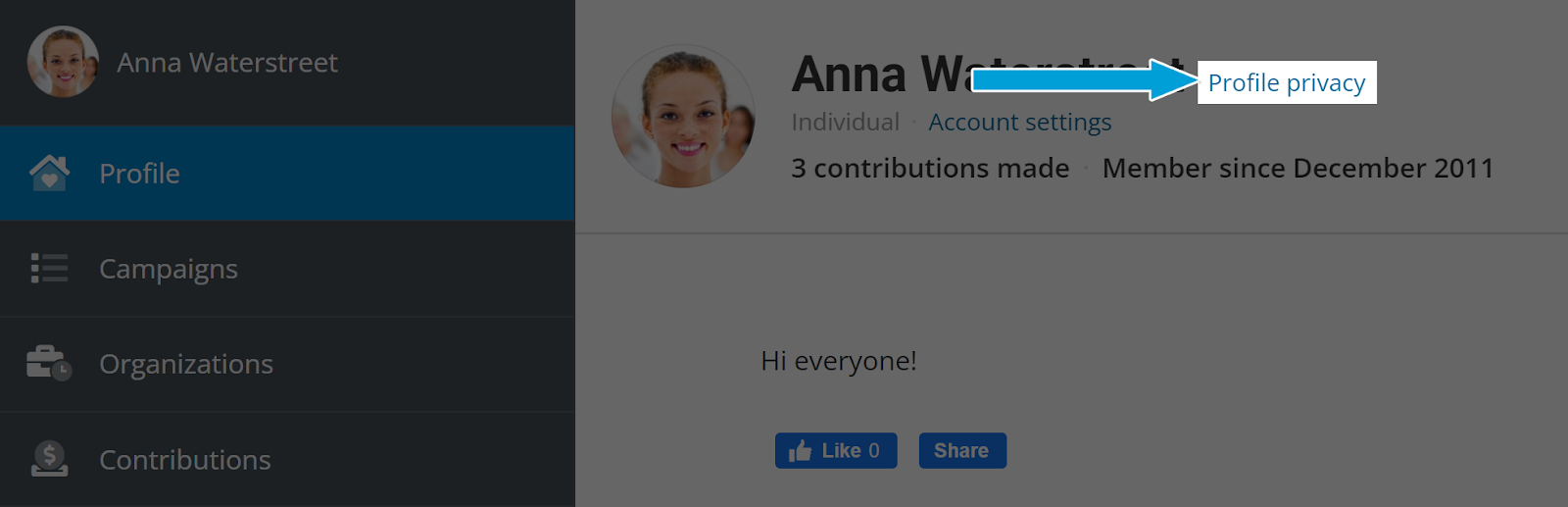Click the Contributions dollar icon
The height and width of the screenshot is (507, 1568).
pyautogui.click(x=49, y=459)
